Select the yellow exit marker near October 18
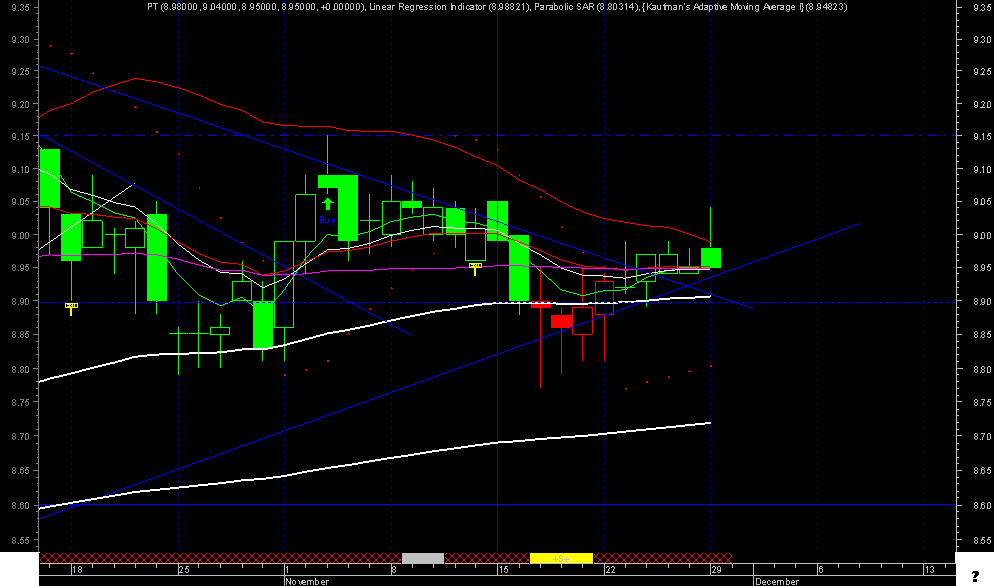Screen dimensions: 994x586 (x=71, y=308)
